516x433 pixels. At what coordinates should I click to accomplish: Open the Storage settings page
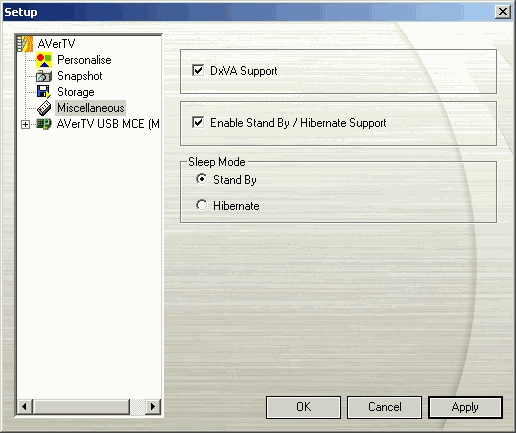coord(76,92)
